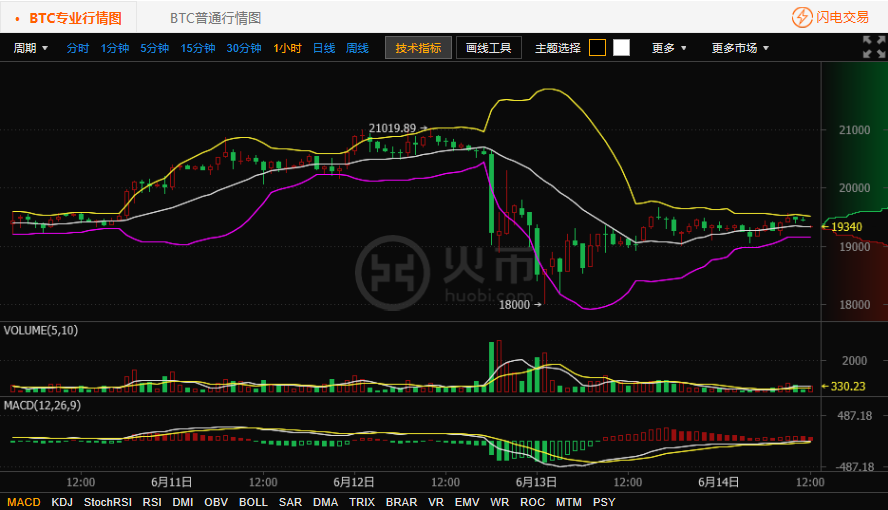This screenshot has width=888, height=510.
Task: Click the 技术指标 button
Action: pyautogui.click(x=418, y=48)
